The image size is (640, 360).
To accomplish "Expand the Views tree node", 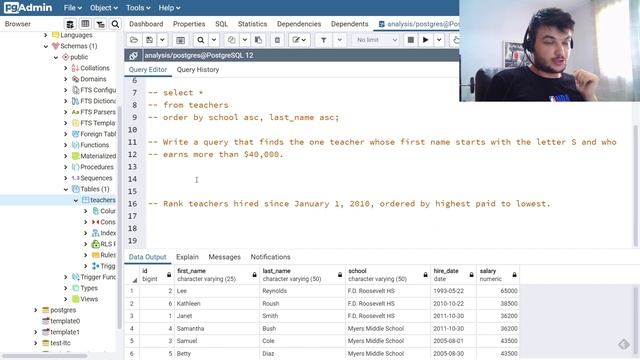I will (65, 299).
